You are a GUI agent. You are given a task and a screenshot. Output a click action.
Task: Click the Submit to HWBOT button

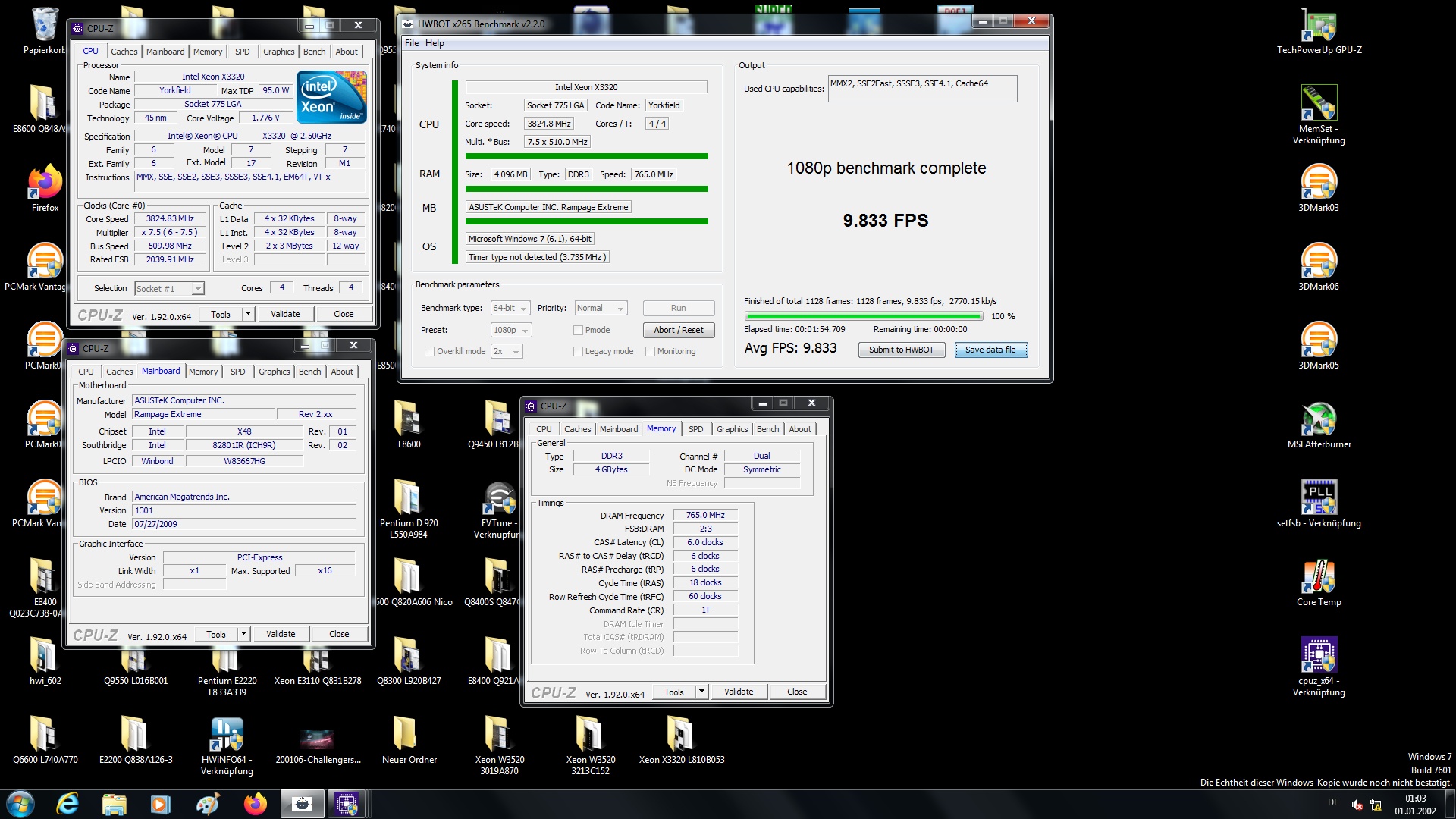(902, 350)
